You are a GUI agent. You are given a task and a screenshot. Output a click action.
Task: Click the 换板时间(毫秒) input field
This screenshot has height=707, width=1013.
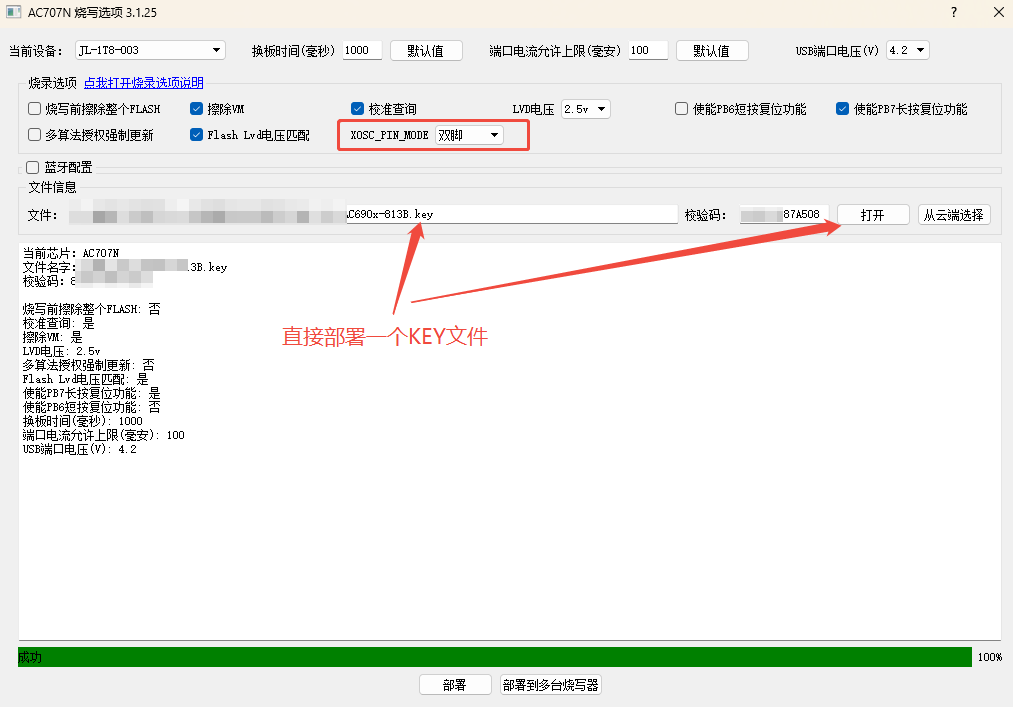(362, 50)
